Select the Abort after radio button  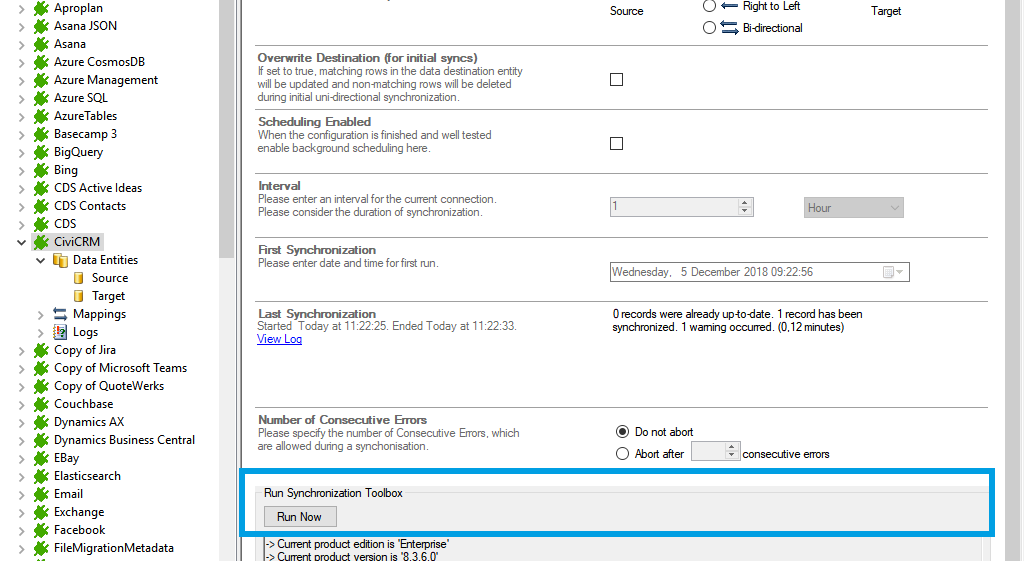622,454
